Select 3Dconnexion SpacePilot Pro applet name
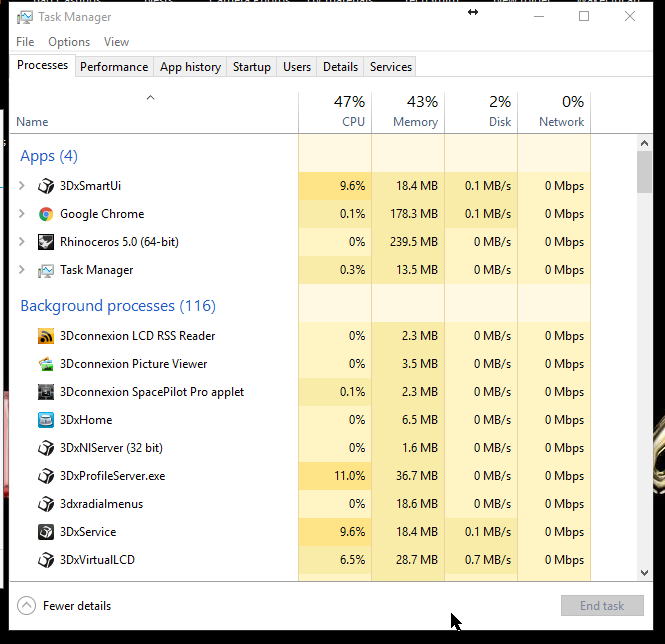 click(x=152, y=392)
